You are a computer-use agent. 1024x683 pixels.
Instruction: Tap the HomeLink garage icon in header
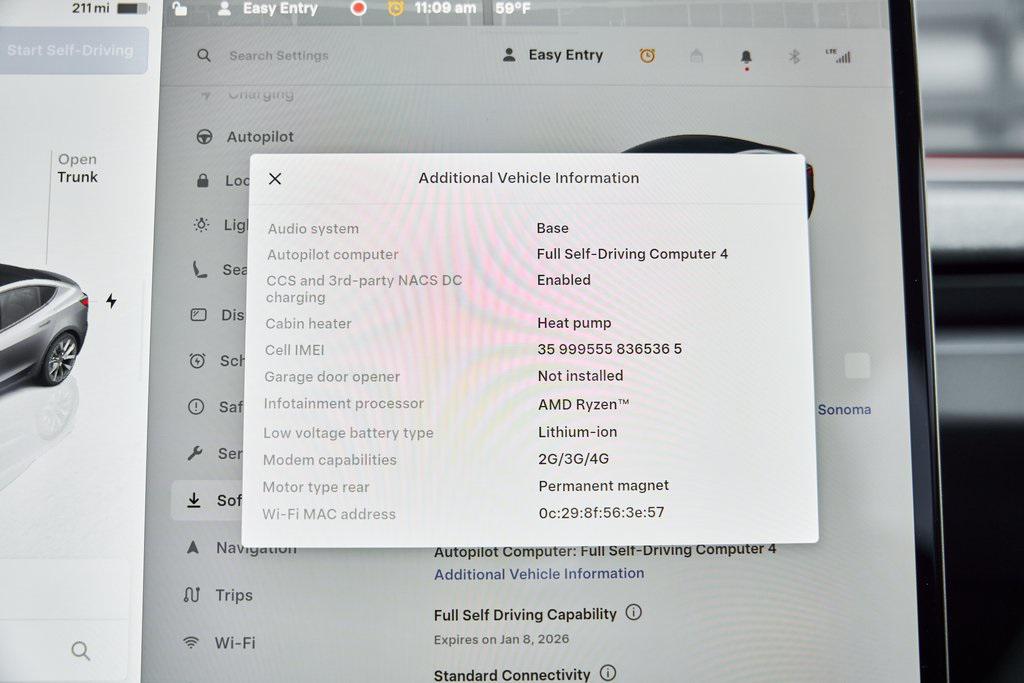point(696,56)
